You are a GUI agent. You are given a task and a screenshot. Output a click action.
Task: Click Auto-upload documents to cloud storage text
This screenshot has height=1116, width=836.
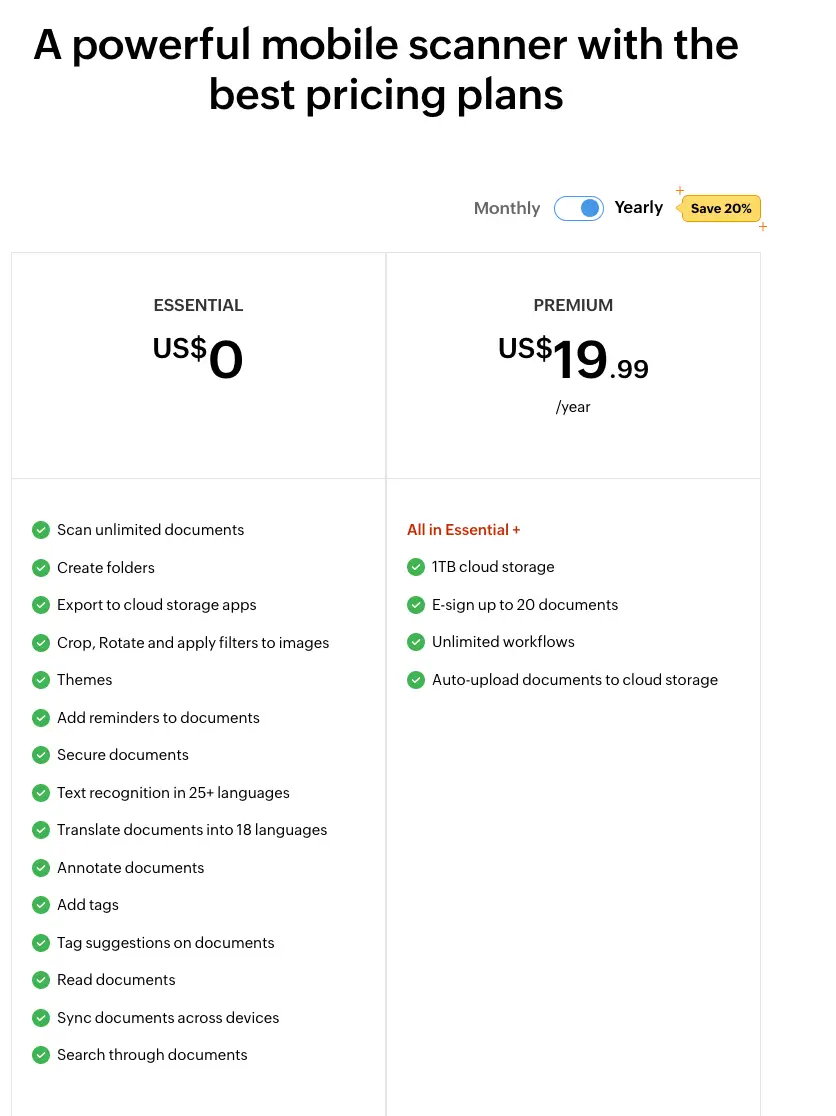pos(575,680)
